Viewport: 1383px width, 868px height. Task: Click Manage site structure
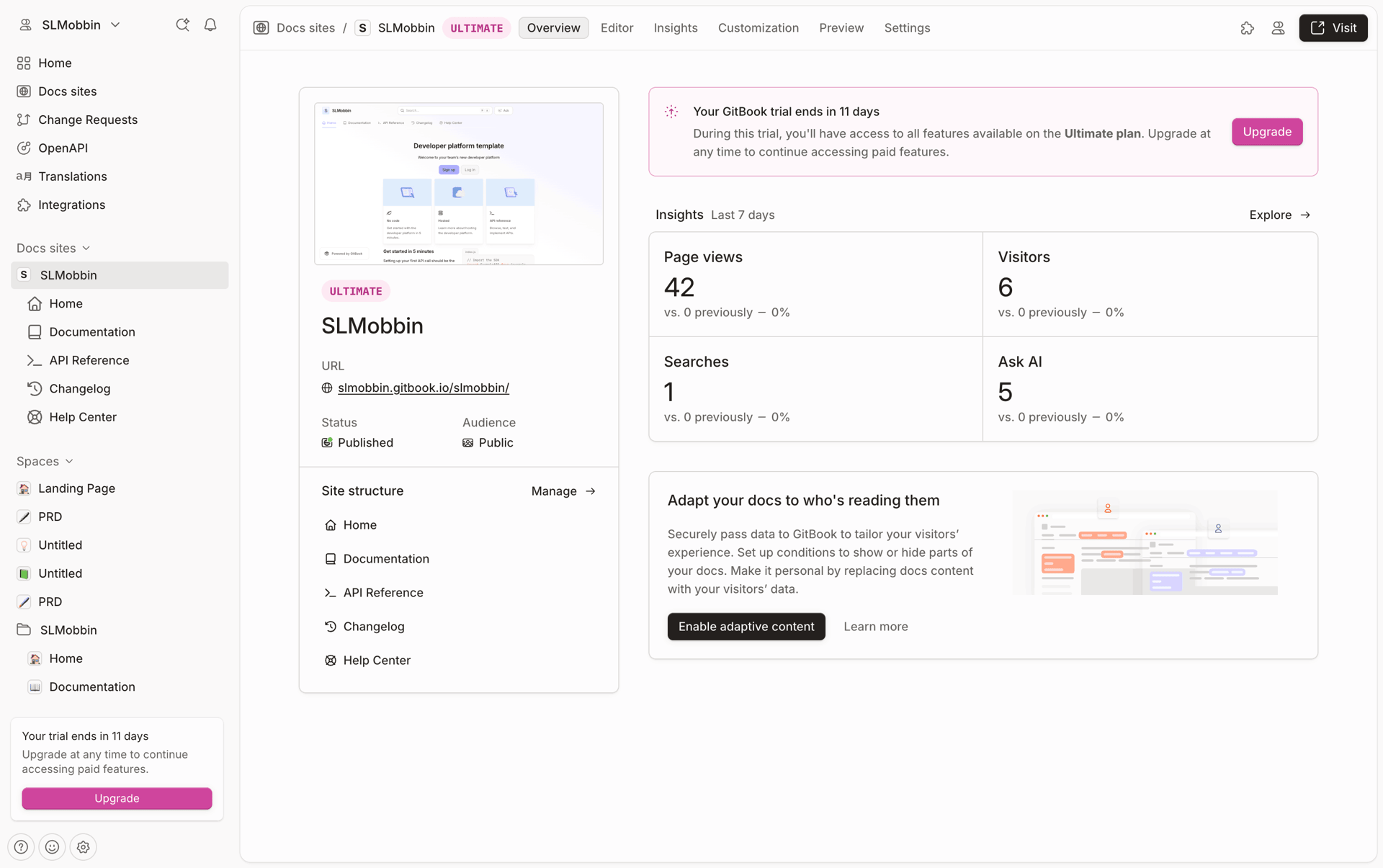pyautogui.click(x=563, y=491)
